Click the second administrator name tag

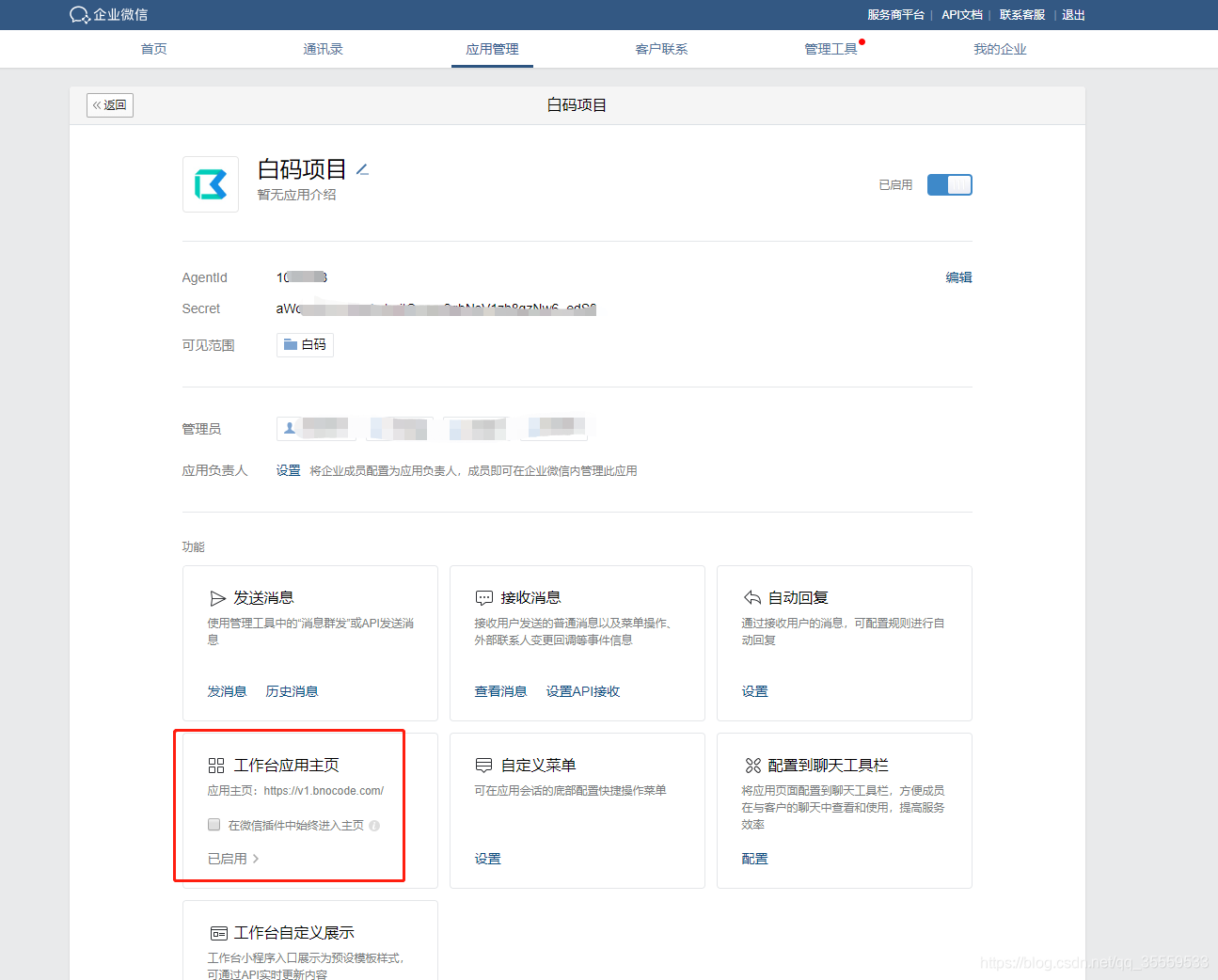(400, 429)
